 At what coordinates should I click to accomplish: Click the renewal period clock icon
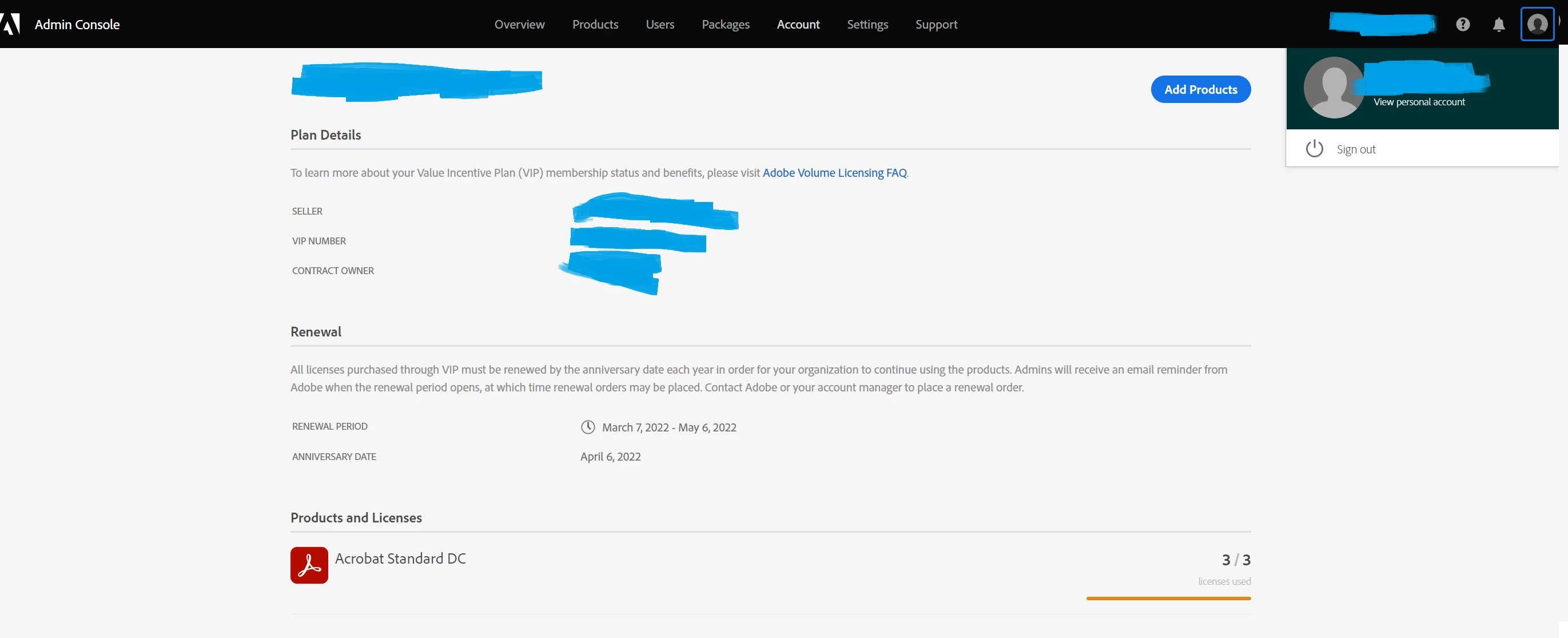point(587,427)
